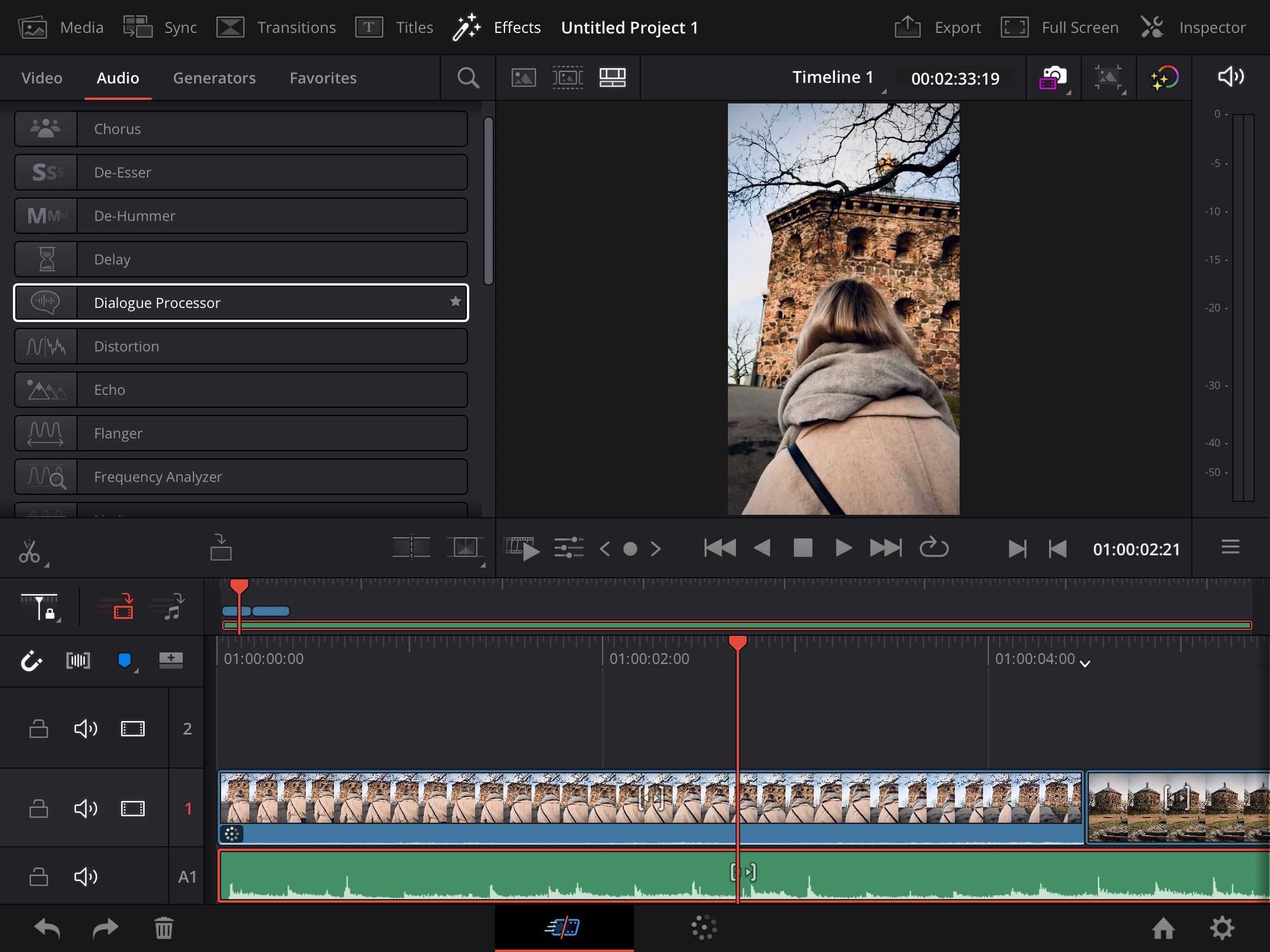This screenshot has height=952, width=1270.
Task: Toggle timeline snapping magnet
Action: tap(31, 661)
